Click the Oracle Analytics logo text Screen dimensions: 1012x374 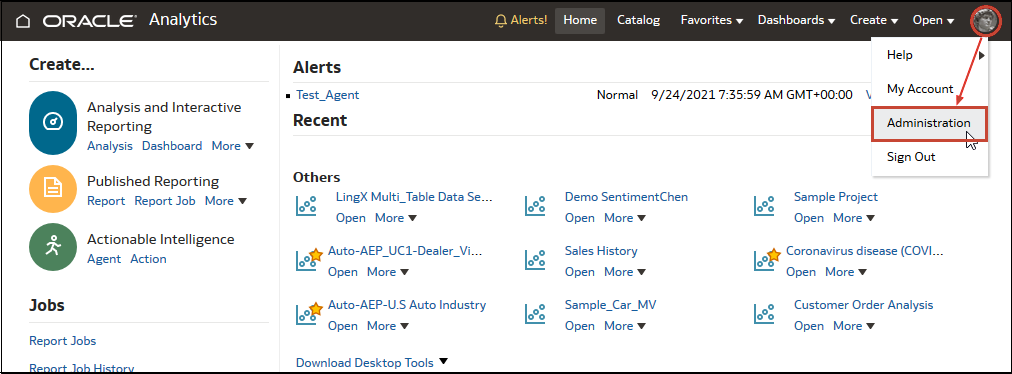pyautogui.click(x=130, y=21)
